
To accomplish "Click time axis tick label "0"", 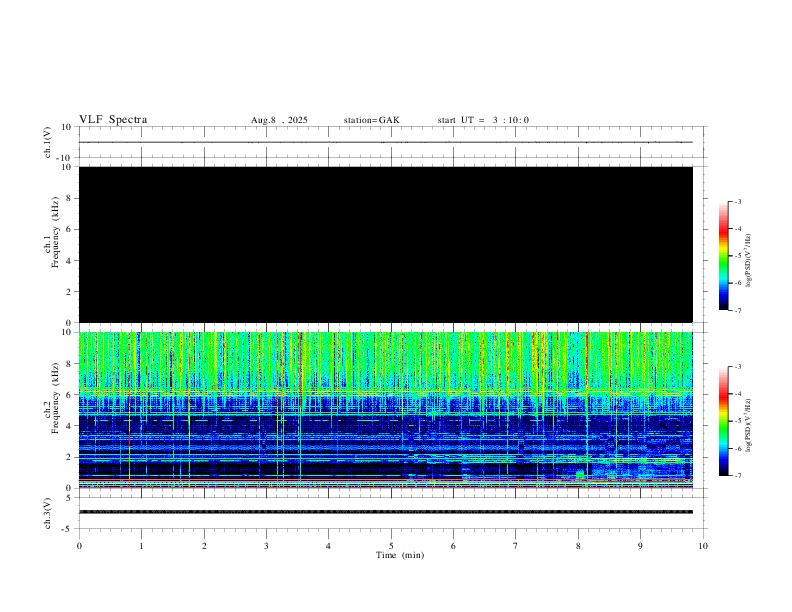I will [79, 546].
